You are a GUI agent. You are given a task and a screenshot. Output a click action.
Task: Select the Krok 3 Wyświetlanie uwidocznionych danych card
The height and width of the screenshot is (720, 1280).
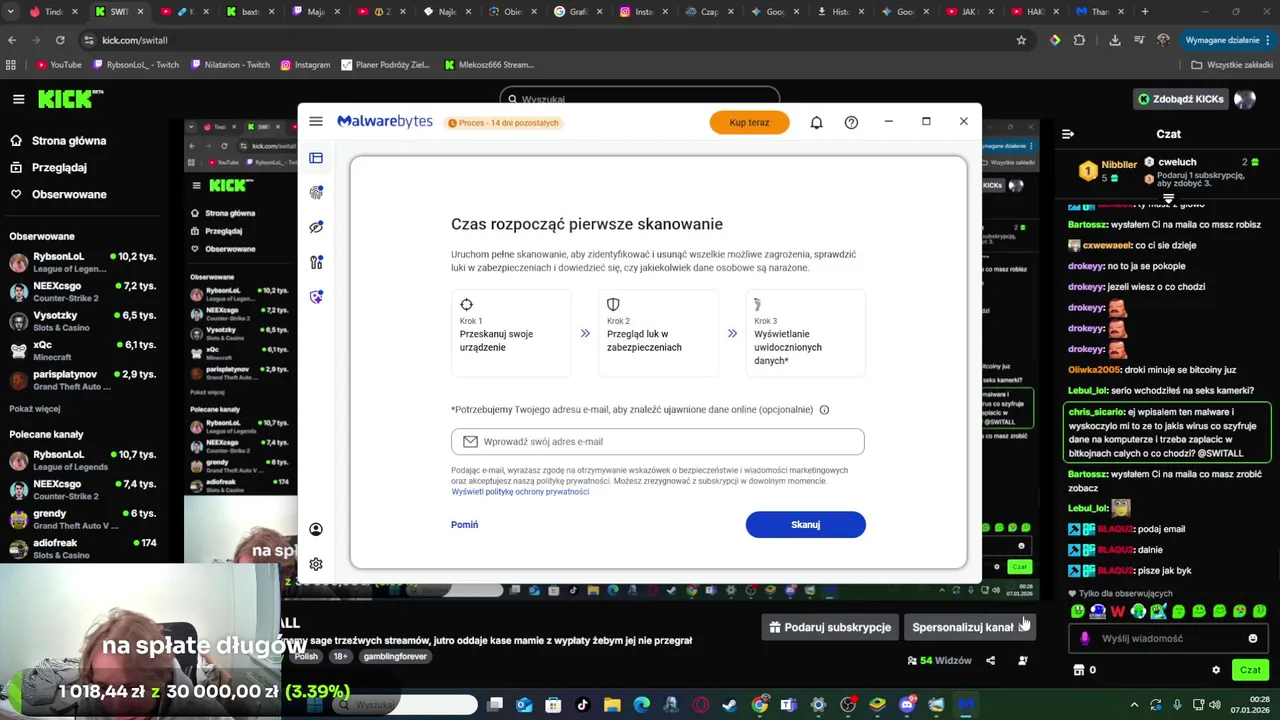click(x=805, y=333)
